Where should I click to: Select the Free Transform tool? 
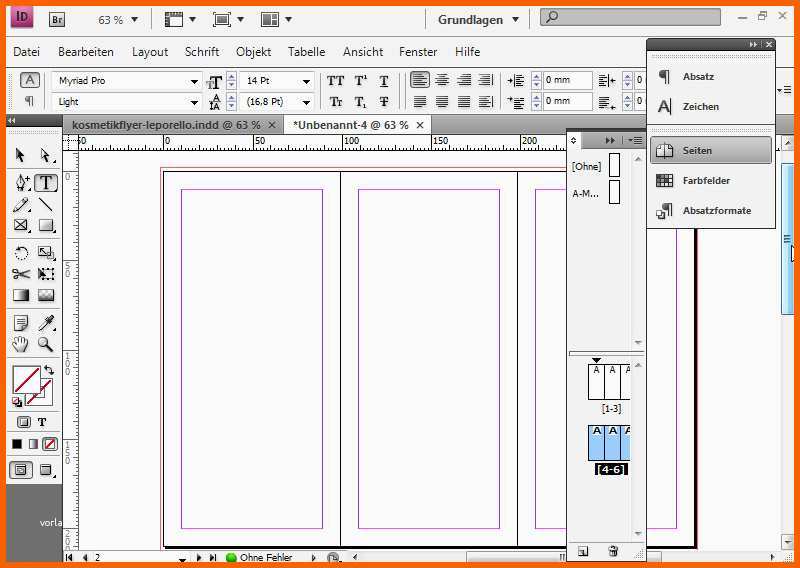click(x=46, y=274)
